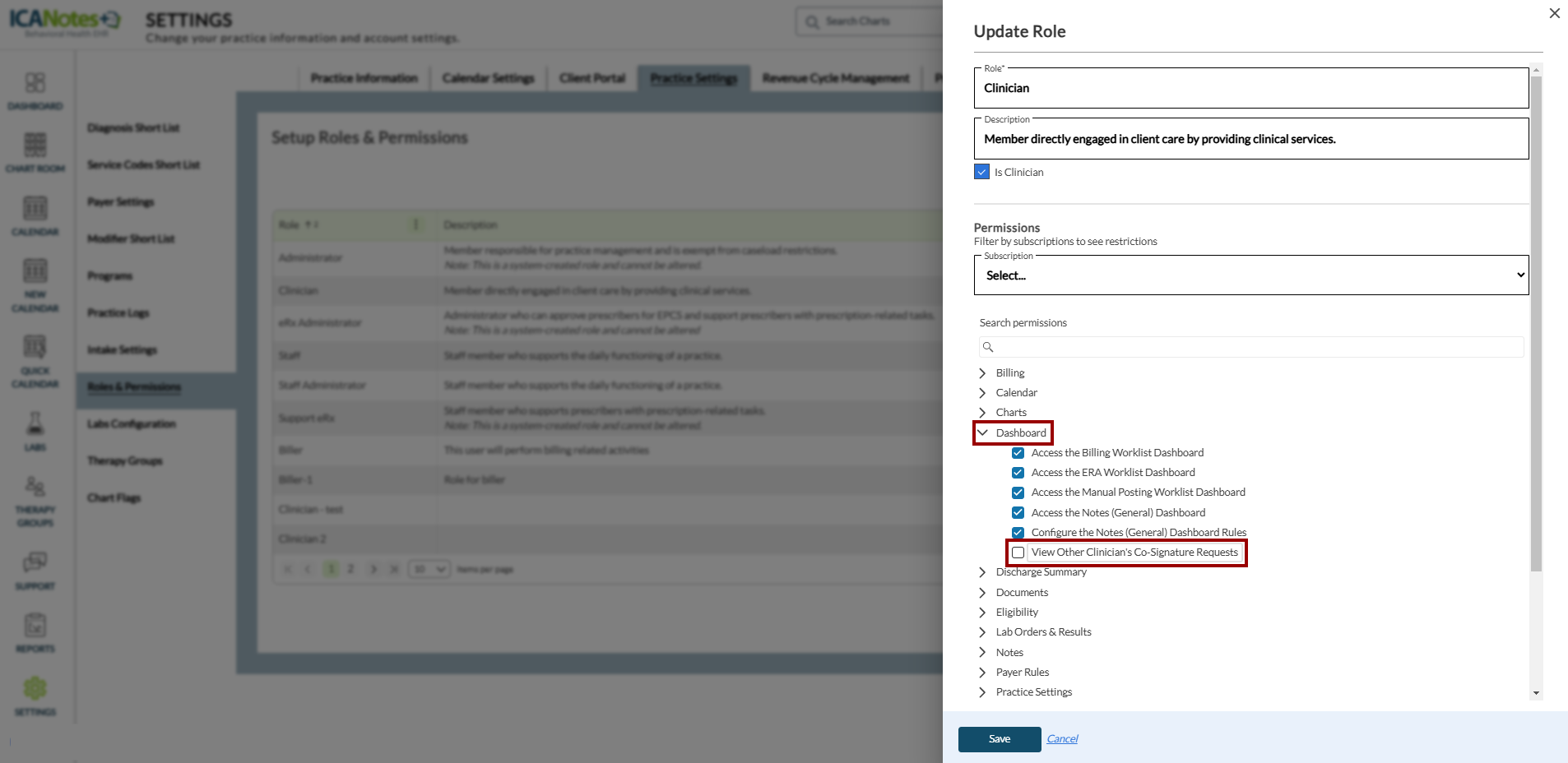Open the Dashboard sidebar icon

click(x=35, y=83)
